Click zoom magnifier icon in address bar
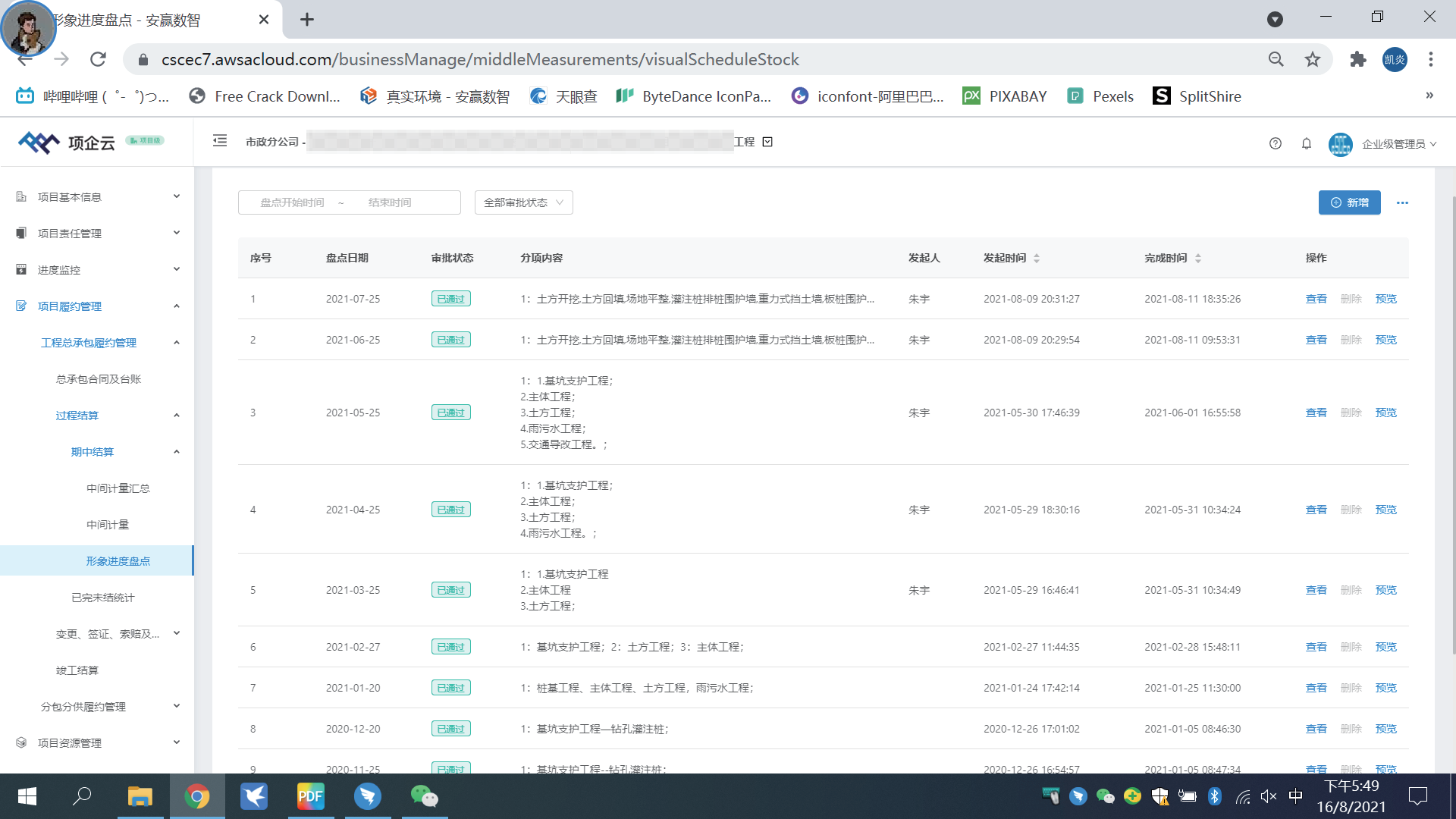The height and width of the screenshot is (819, 1456). click(1276, 59)
